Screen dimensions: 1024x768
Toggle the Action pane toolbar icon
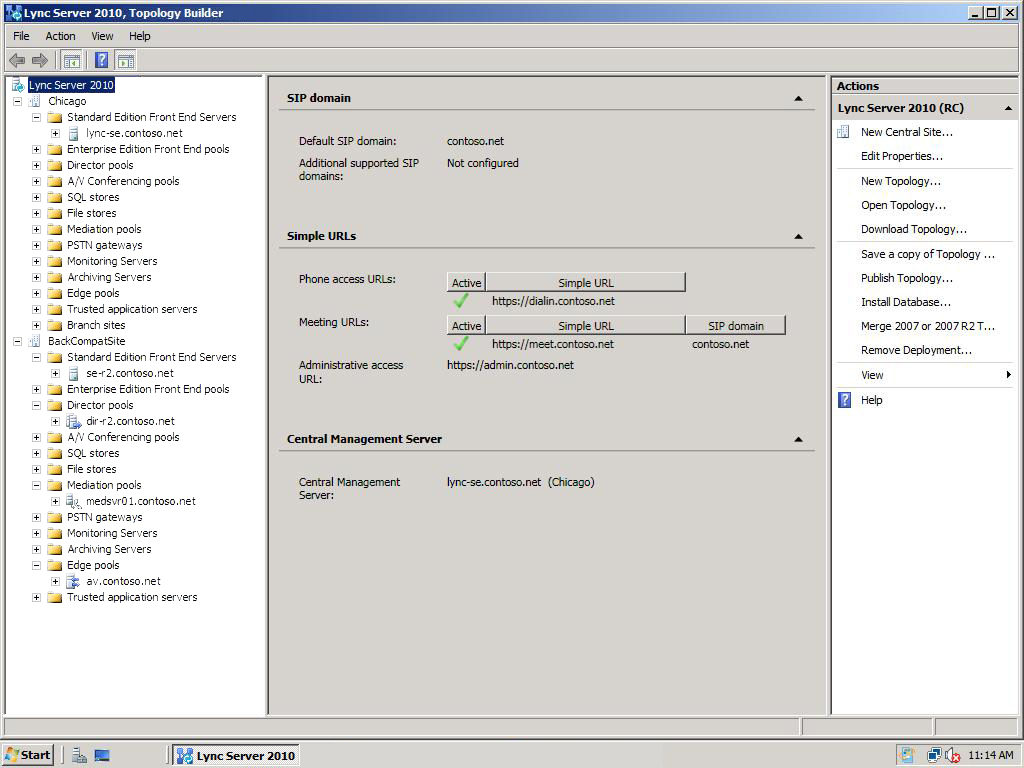pos(125,61)
